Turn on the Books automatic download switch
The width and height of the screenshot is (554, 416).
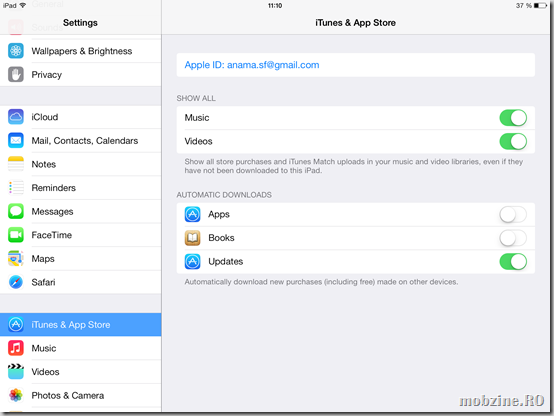coord(513,238)
